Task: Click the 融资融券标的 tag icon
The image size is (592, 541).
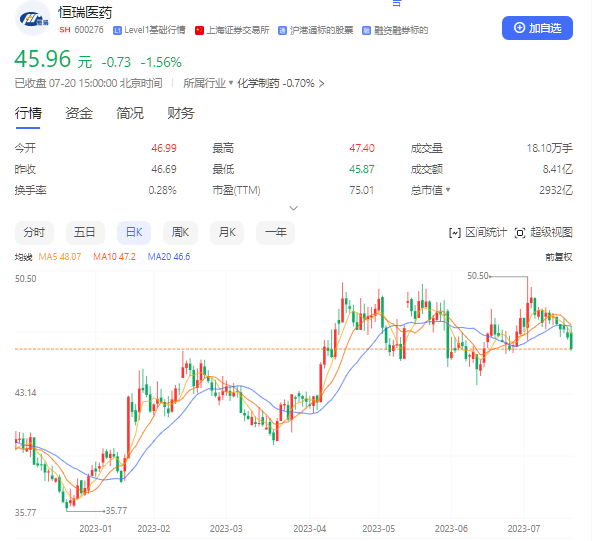Action: [x=366, y=31]
